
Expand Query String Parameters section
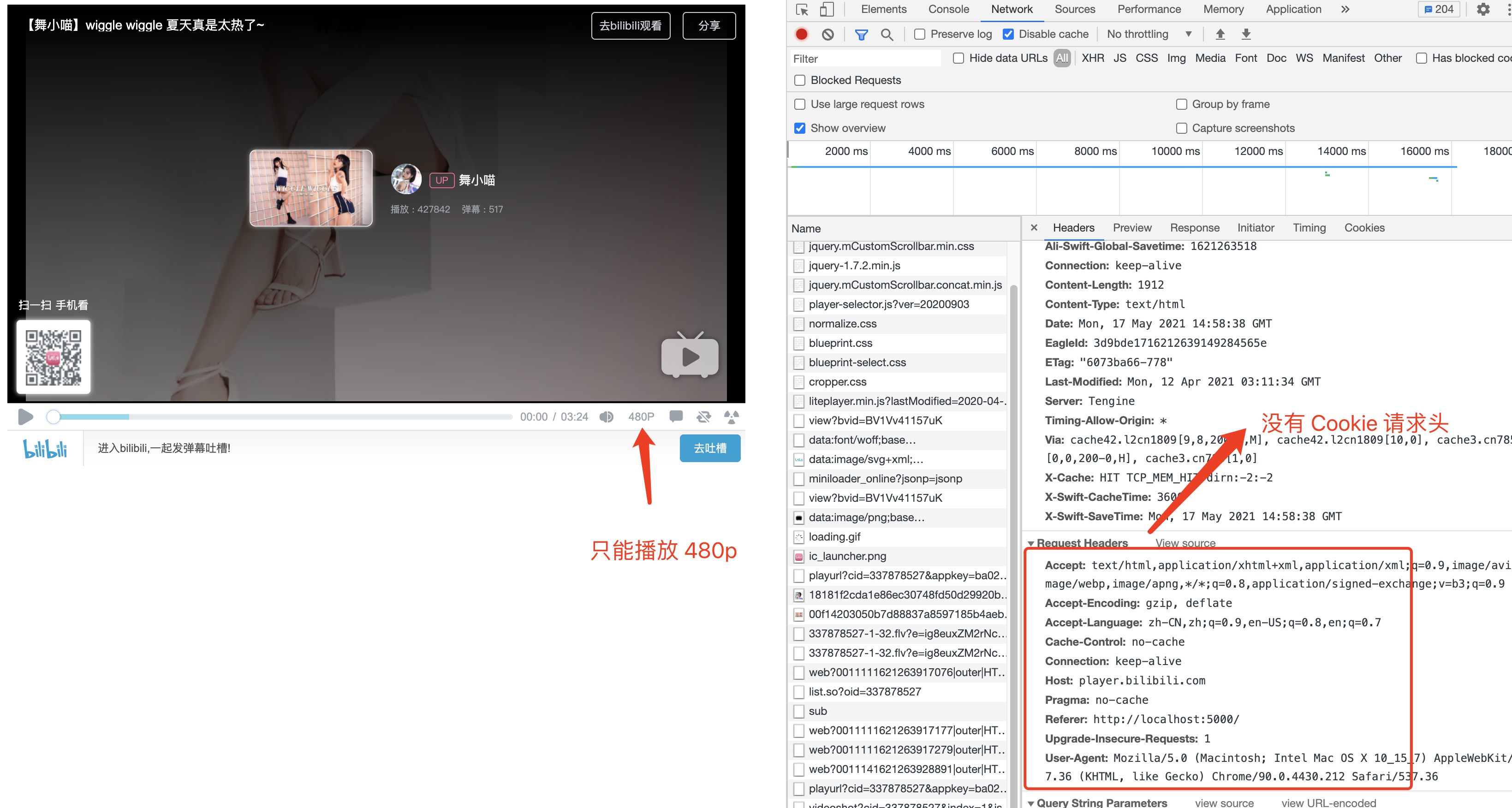pyautogui.click(x=1031, y=803)
